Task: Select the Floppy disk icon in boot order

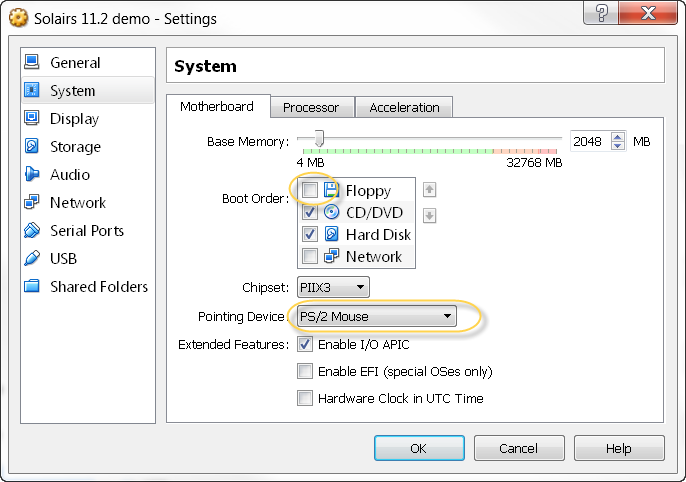Action: [x=331, y=190]
